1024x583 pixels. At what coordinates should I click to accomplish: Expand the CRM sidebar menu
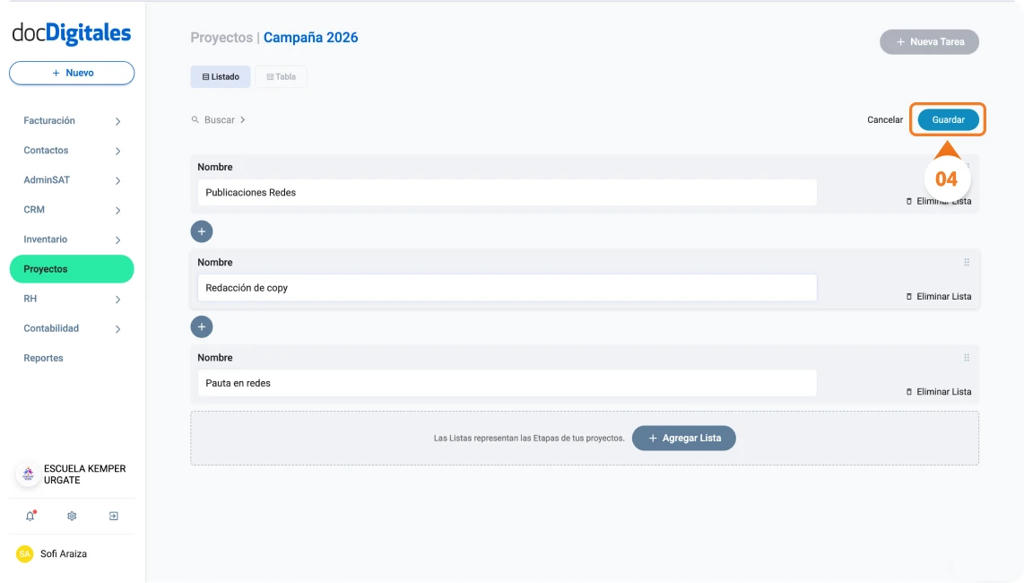70,209
